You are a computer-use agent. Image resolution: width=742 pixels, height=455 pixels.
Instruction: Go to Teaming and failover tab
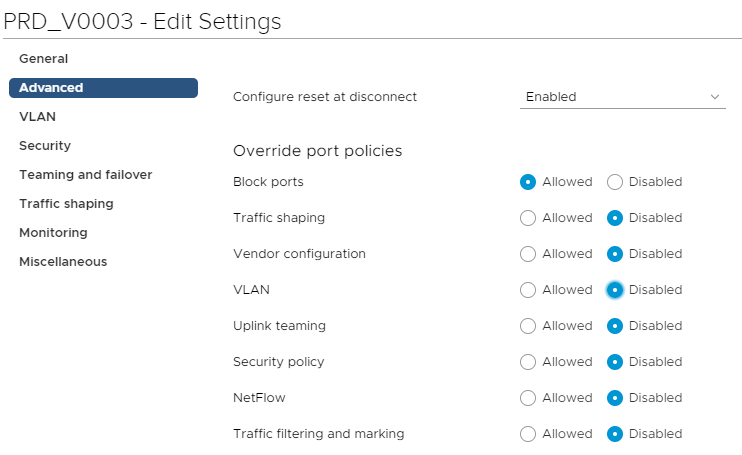(x=85, y=175)
